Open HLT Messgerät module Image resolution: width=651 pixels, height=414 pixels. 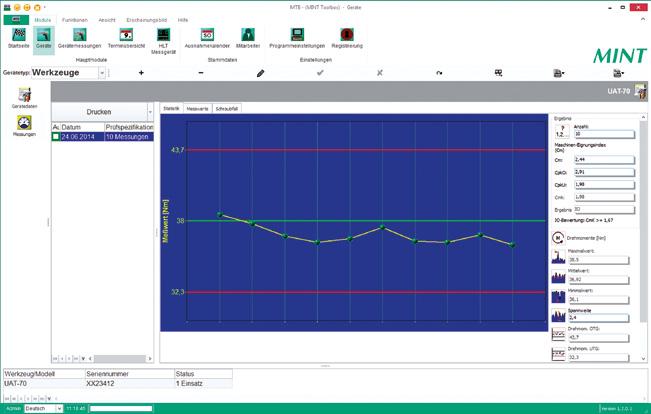click(163, 41)
